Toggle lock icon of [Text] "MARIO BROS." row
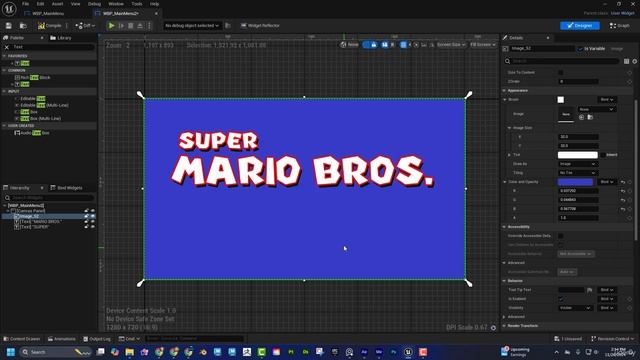 87,222
